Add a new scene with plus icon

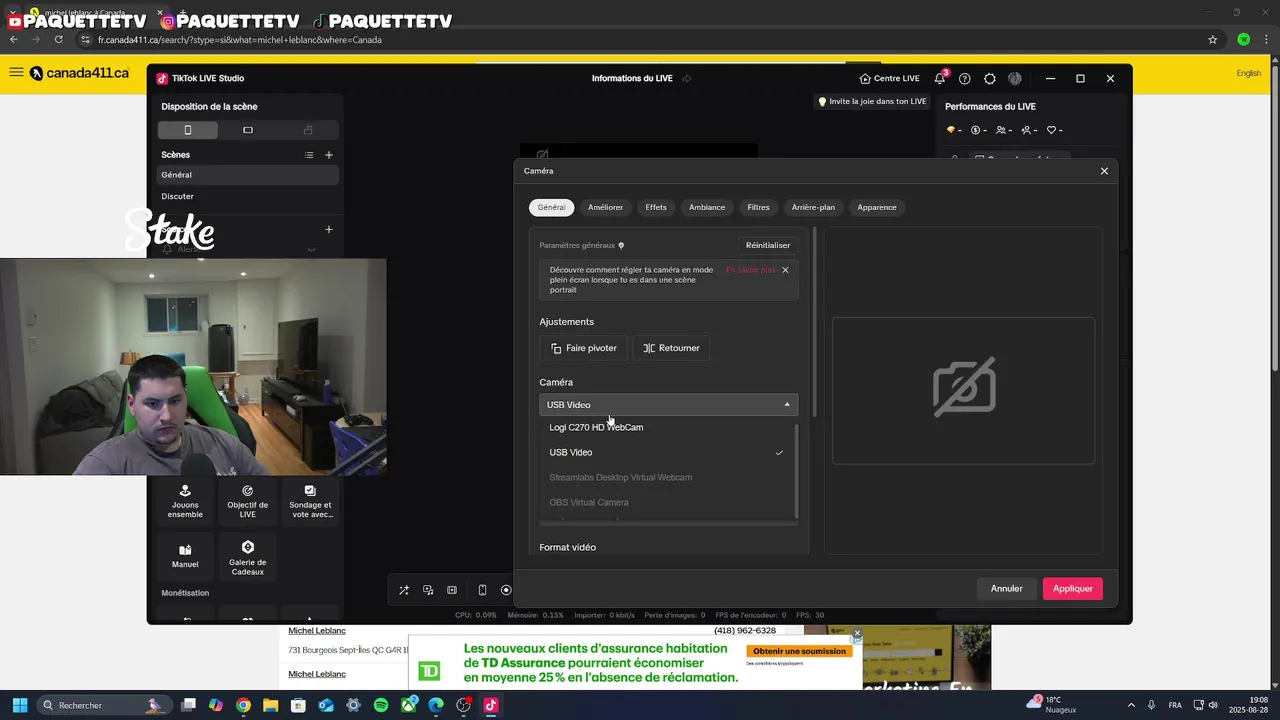pyautogui.click(x=329, y=155)
